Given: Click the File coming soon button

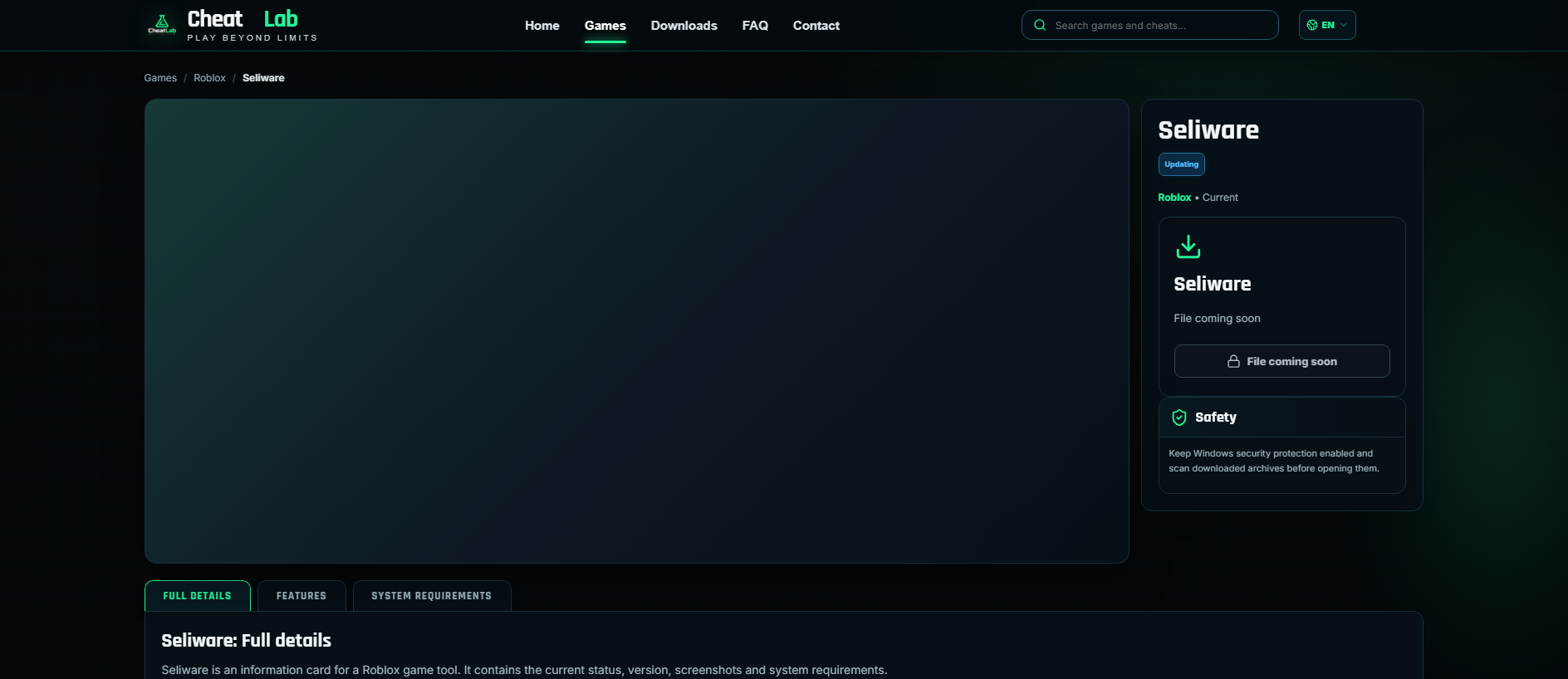Looking at the screenshot, I should tap(1281, 361).
